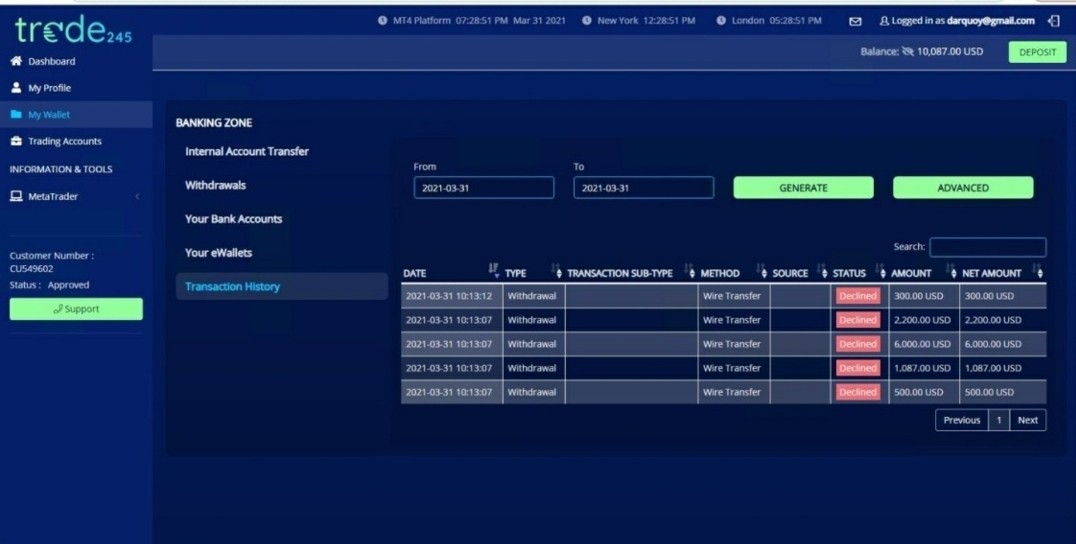Click the Dashboard home icon
The width and height of the screenshot is (1076, 544).
(x=16, y=61)
